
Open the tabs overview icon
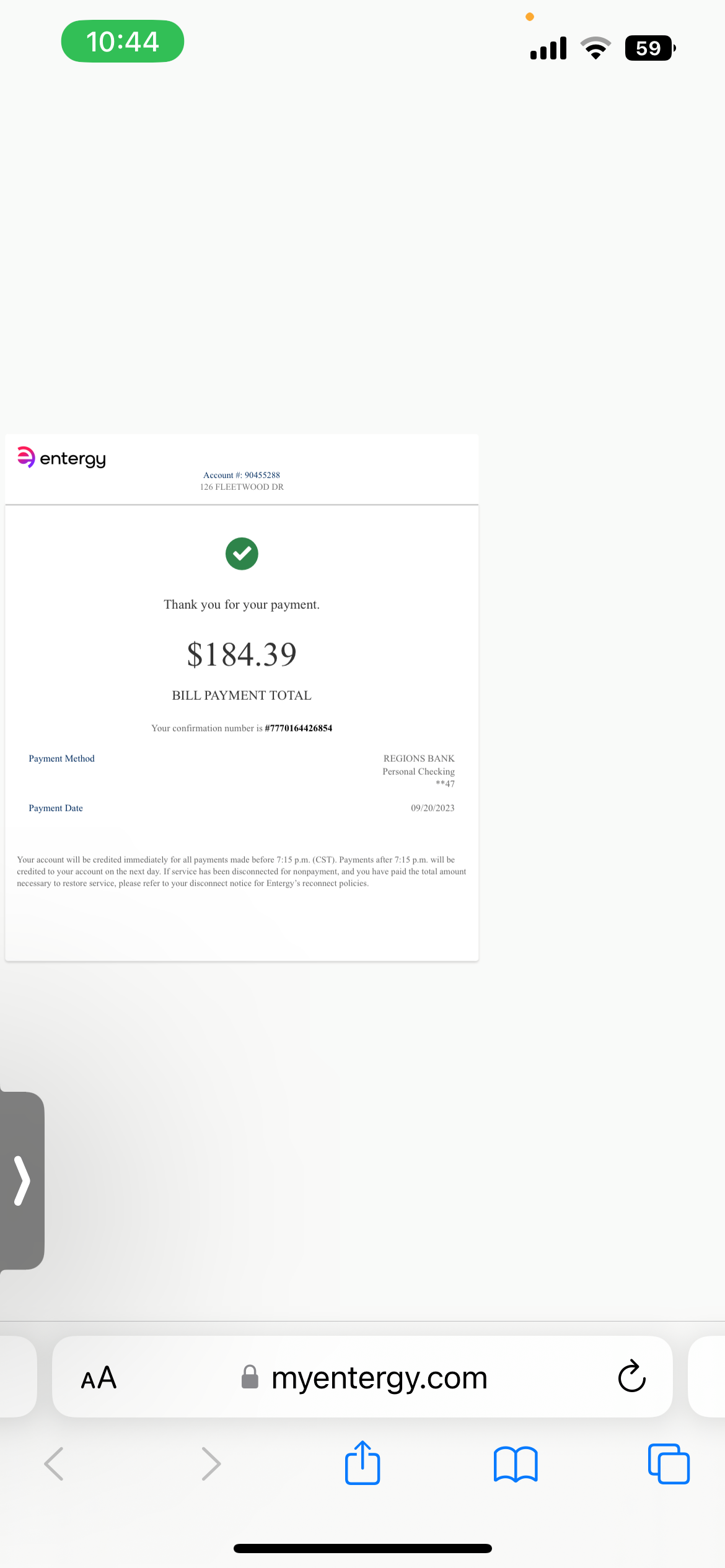pos(669,1464)
